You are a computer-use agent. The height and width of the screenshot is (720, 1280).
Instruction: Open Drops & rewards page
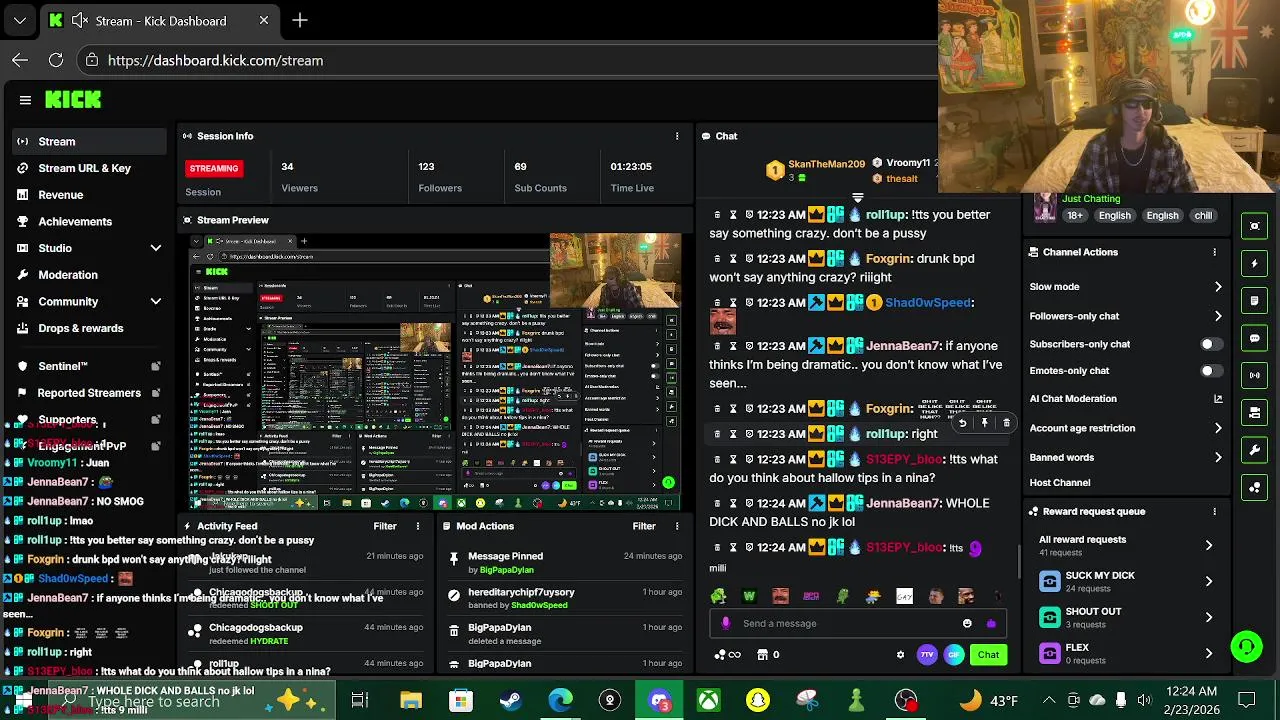[90, 328]
